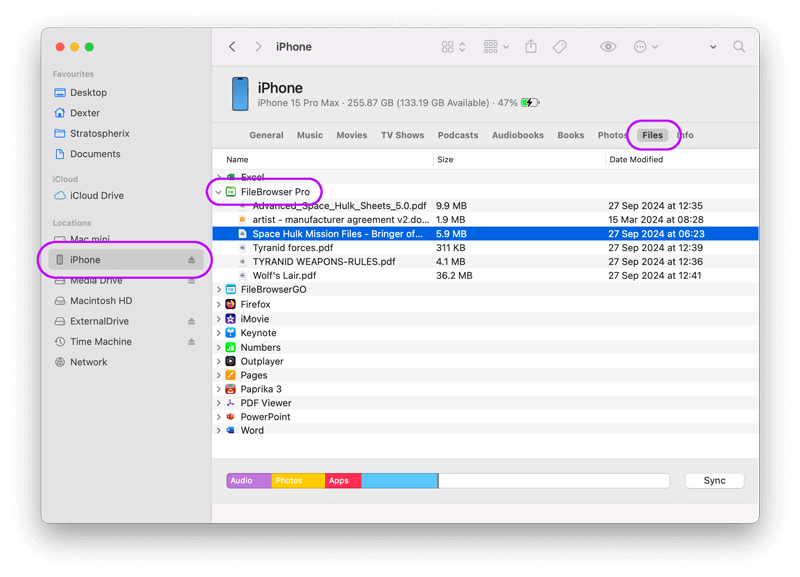Click the back navigation arrow
The width and height of the screenshot is (800, 577).
(x=233, y=47)
